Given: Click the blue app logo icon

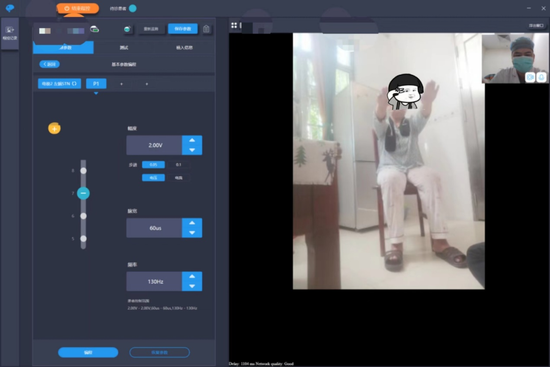Looking at the screenshot, I should pyautogui.click(x=10, y=8).
